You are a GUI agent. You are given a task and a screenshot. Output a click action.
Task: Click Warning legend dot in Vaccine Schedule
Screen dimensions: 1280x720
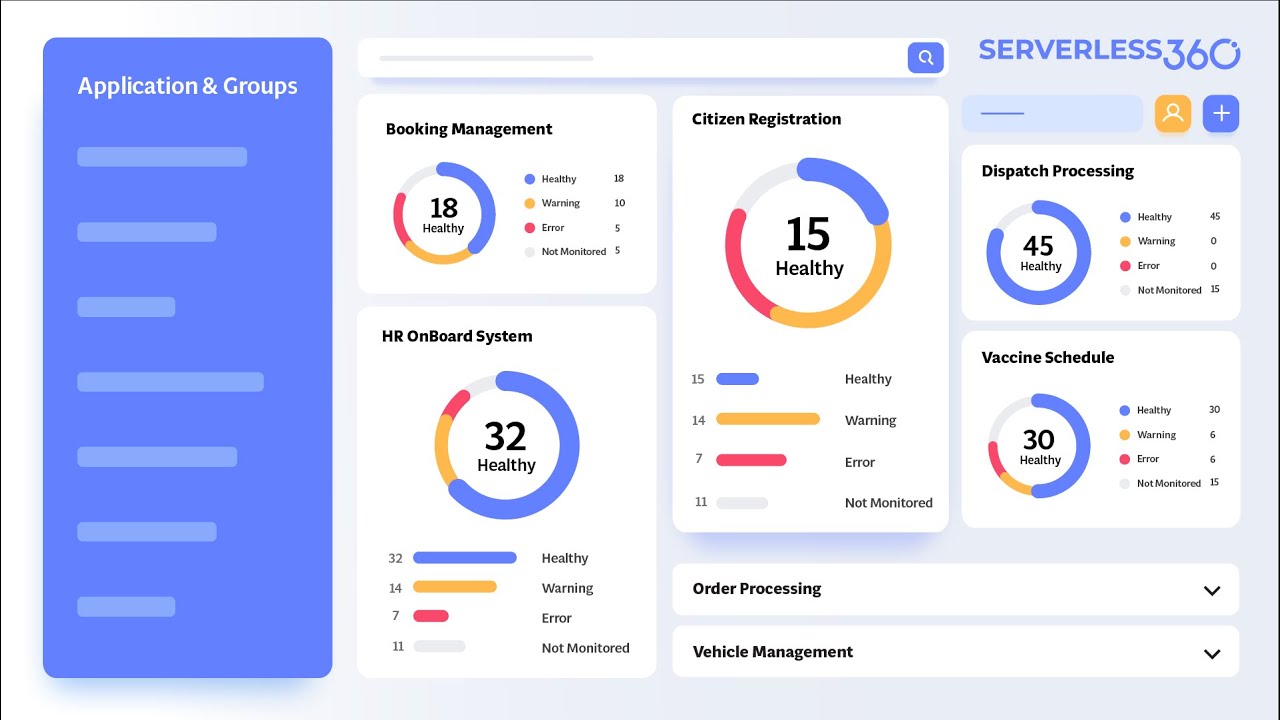1125,435
